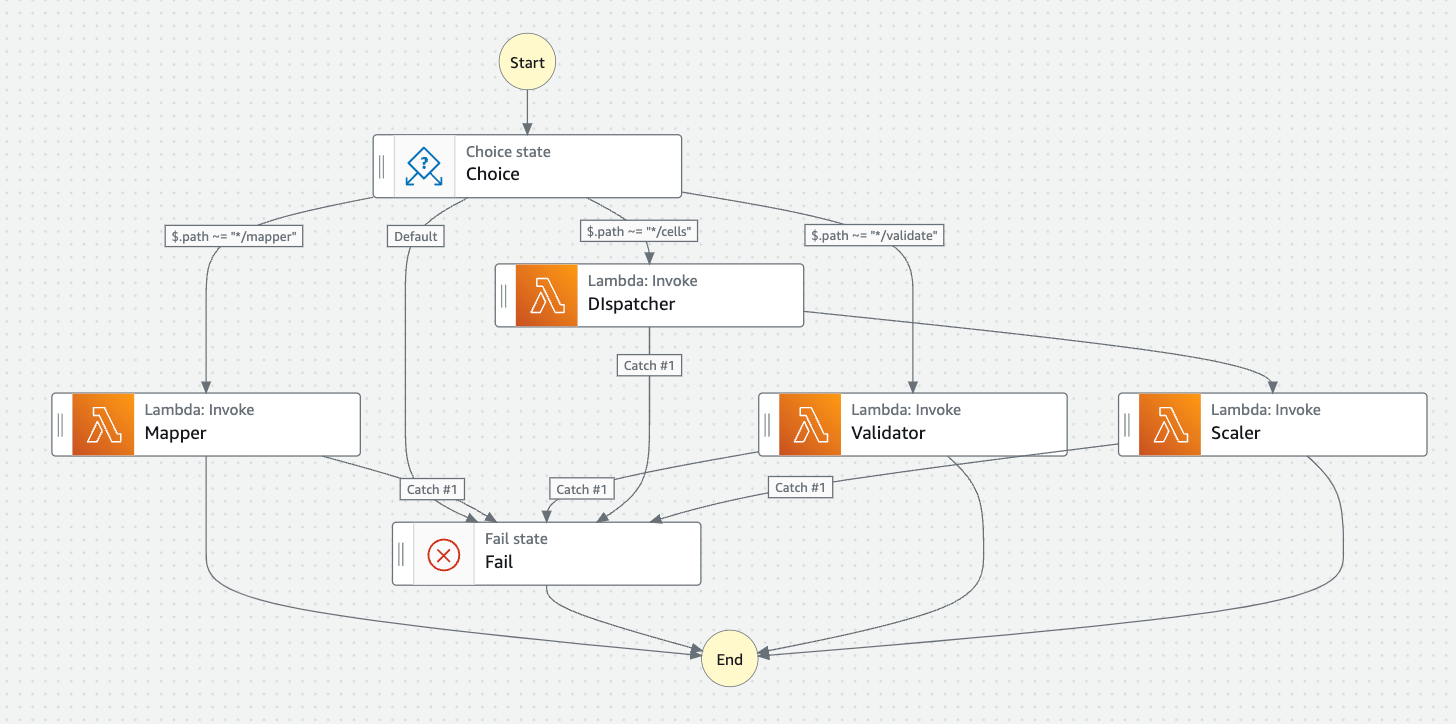Select the "*/validate" path condition label

click(x=875, y=237)
